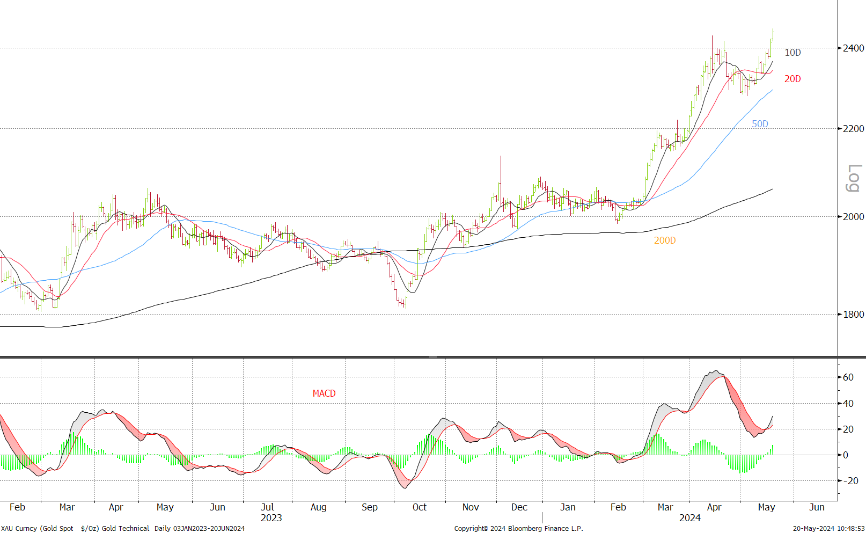
Task: Click the 2200 price axis value
Action: coord(853,128)
